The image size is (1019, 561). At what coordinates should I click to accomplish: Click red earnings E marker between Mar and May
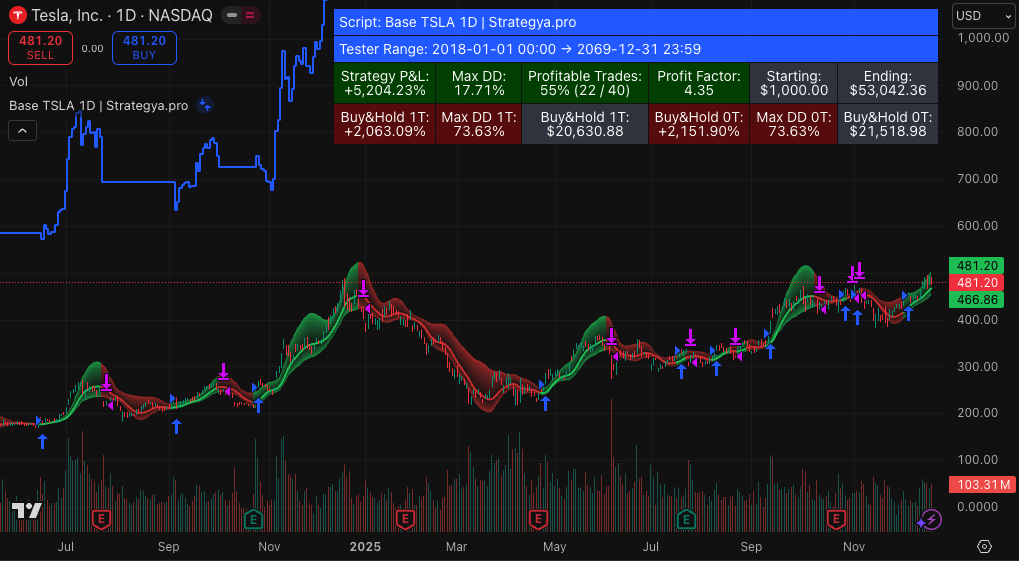click(537, 519)
